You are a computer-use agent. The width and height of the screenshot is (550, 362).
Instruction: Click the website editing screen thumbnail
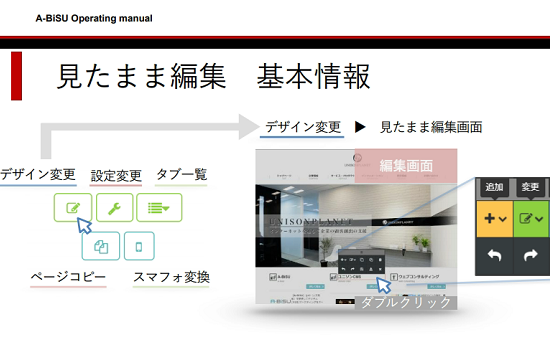click(x=356, y=227)
